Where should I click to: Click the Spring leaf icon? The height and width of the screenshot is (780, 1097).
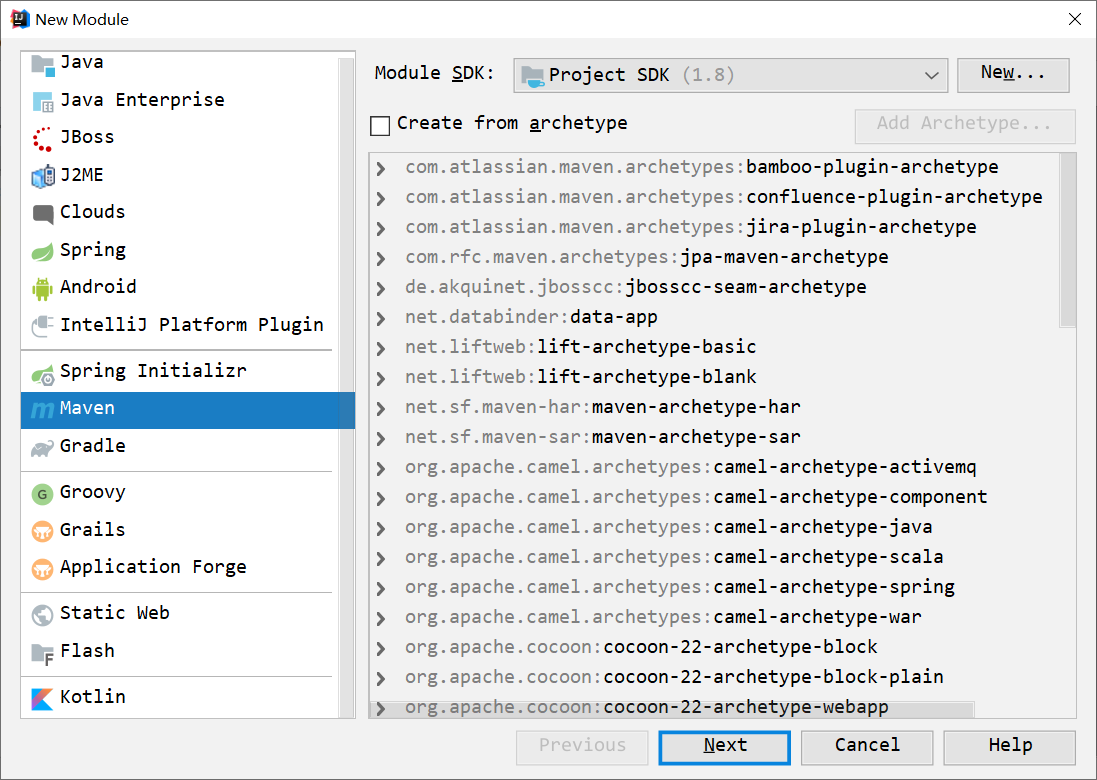tap(42, 251)
